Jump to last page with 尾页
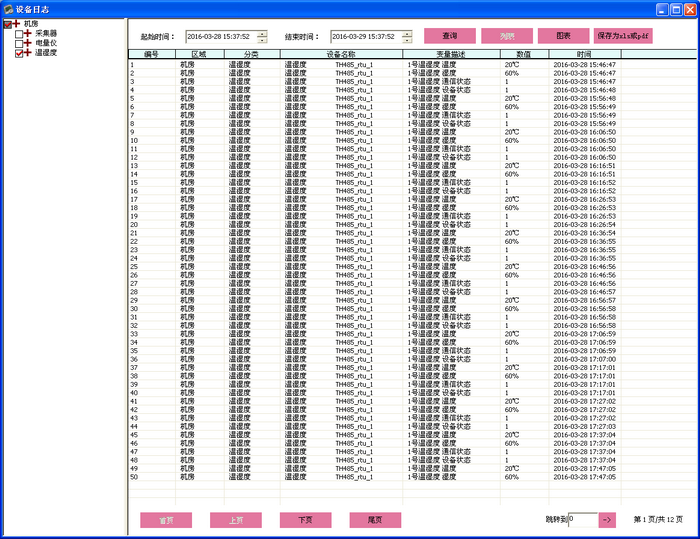 pyautogui.click(x=375, y=521)
